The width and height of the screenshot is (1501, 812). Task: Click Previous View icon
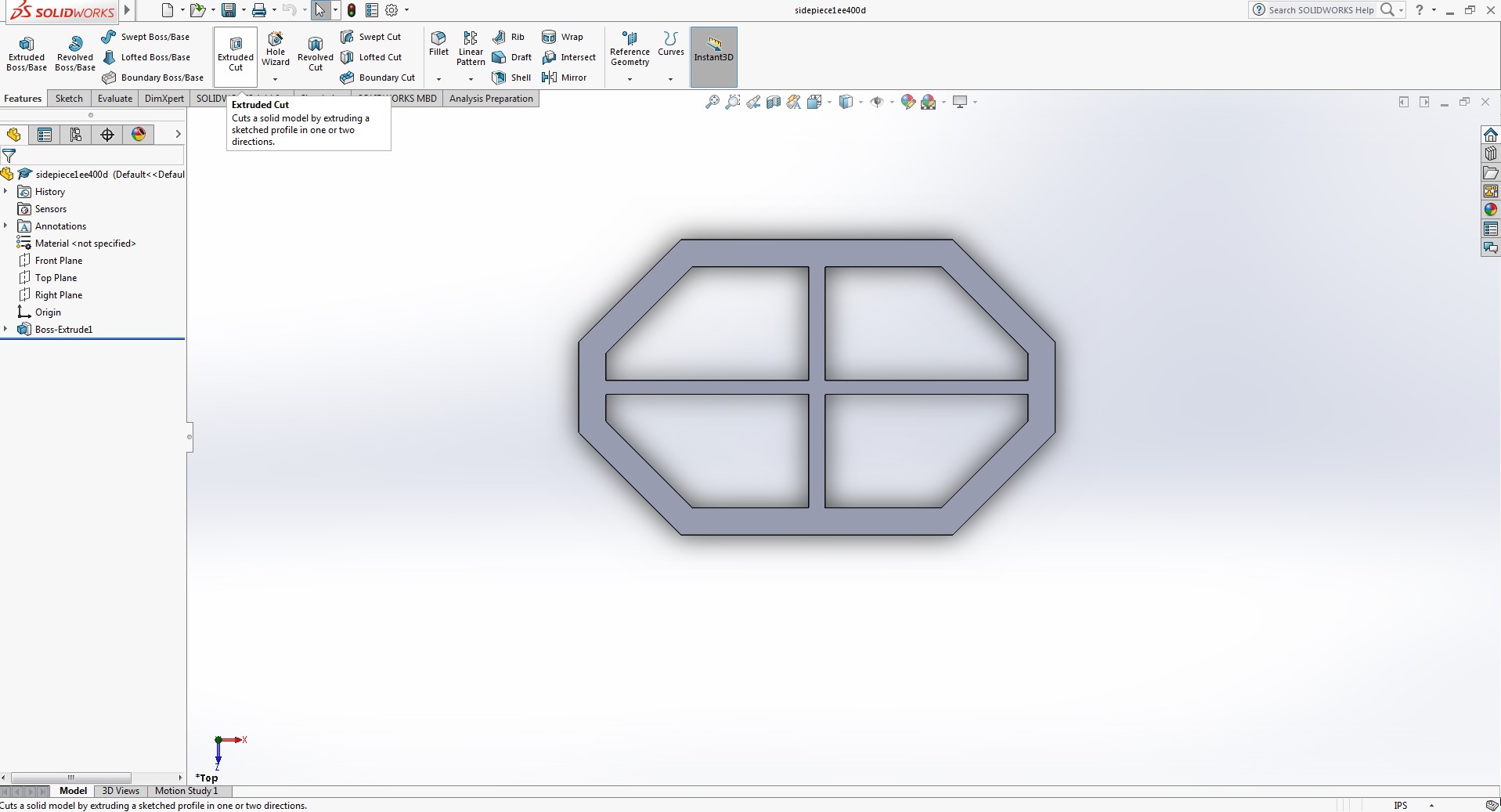(753, 102)
